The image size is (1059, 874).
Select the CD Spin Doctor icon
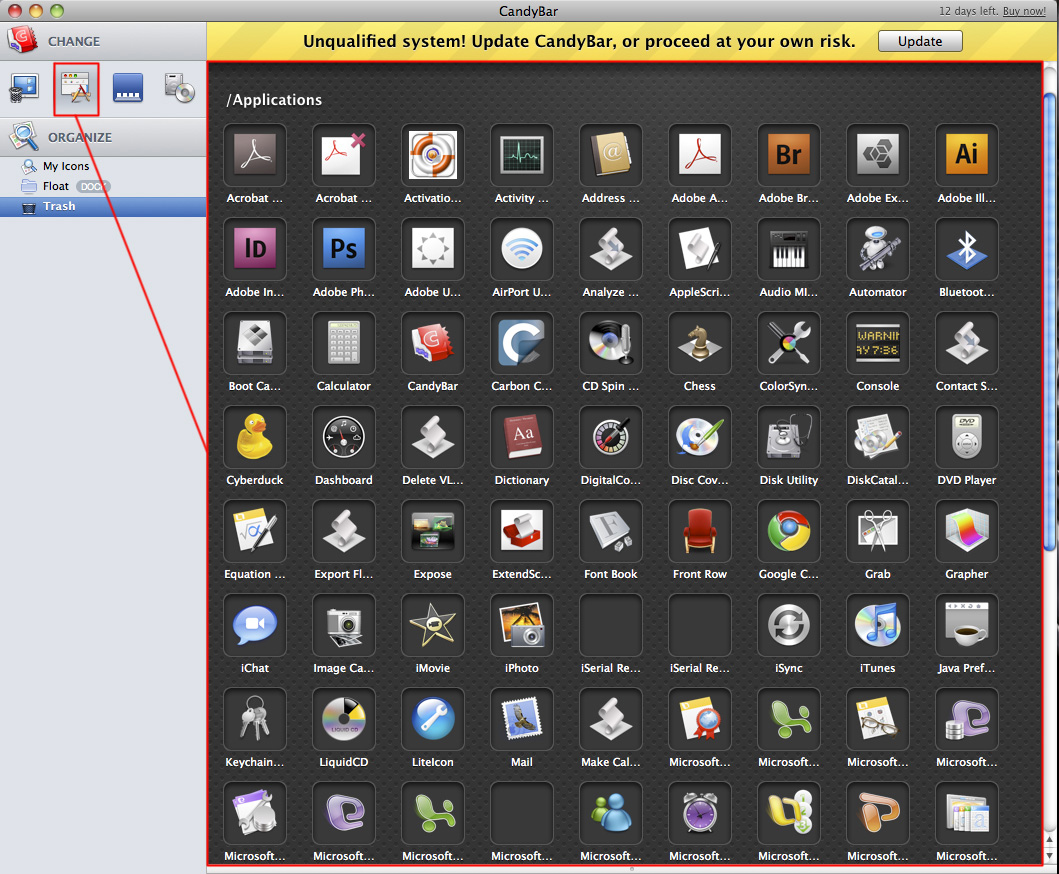coord(611,342)
